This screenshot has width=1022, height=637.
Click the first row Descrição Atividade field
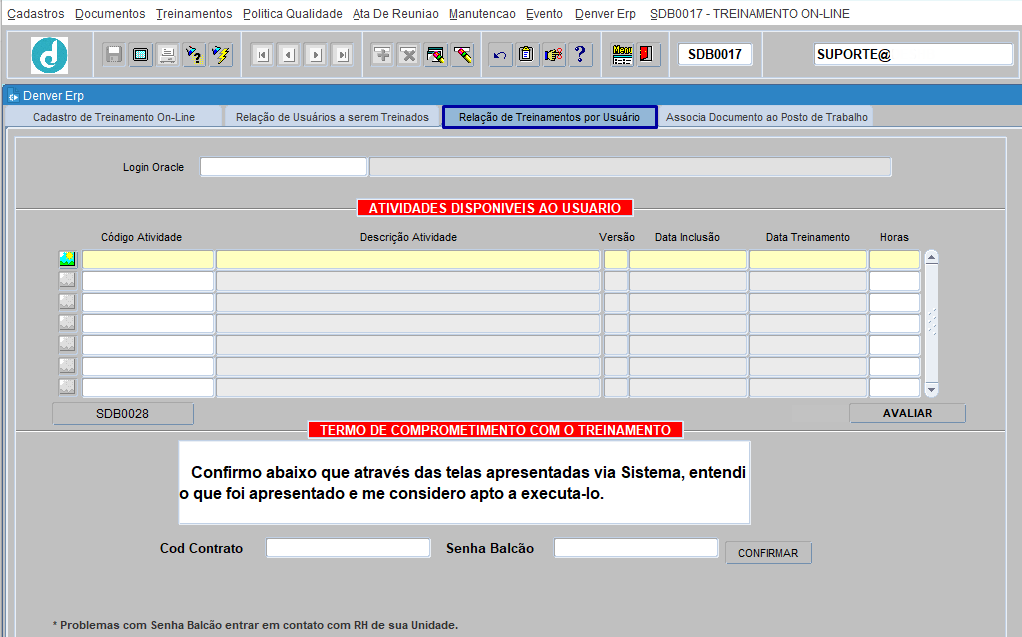408,259
